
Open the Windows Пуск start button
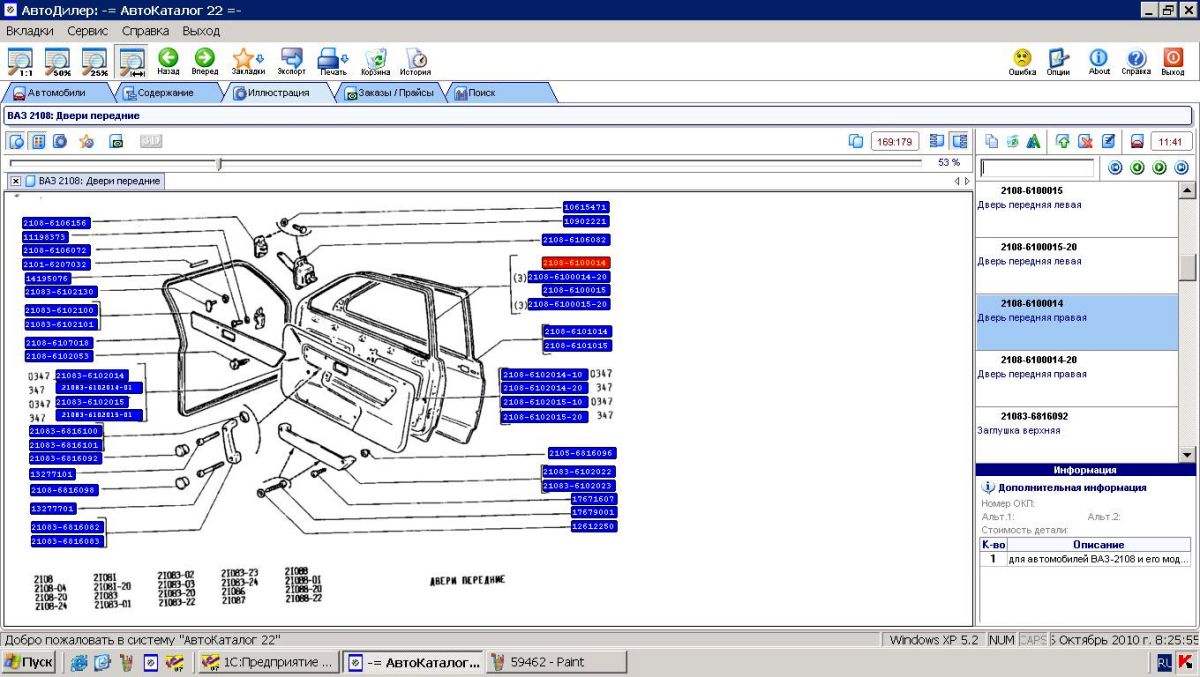(30, 662)
